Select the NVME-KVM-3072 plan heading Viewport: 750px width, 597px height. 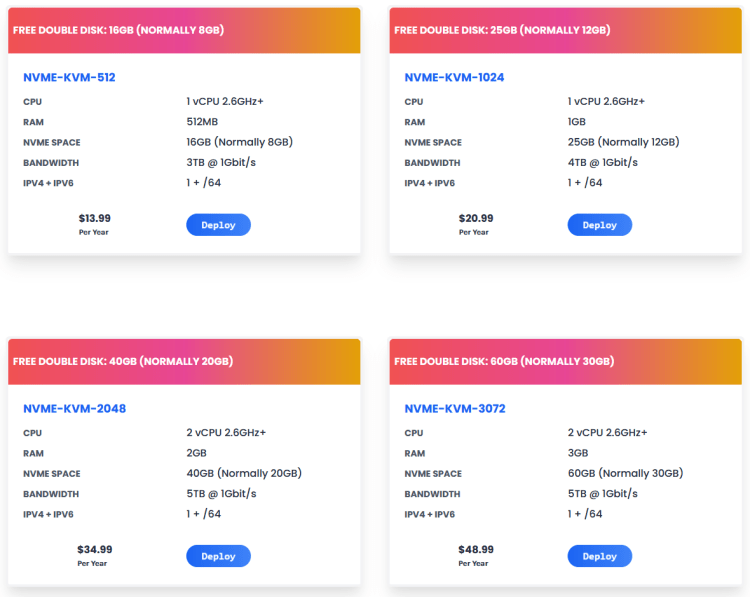click(455, 408)
